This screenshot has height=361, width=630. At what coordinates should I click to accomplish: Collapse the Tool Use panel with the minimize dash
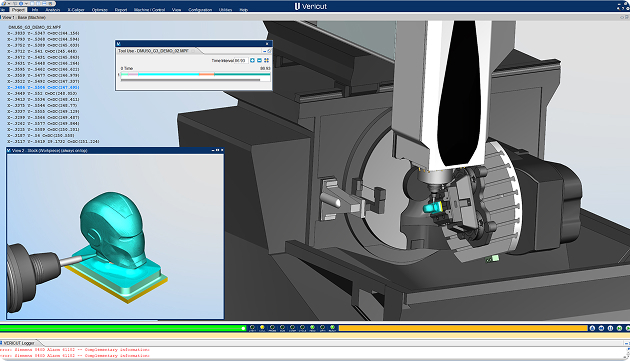pyautogui.click(x=264, y=51)
